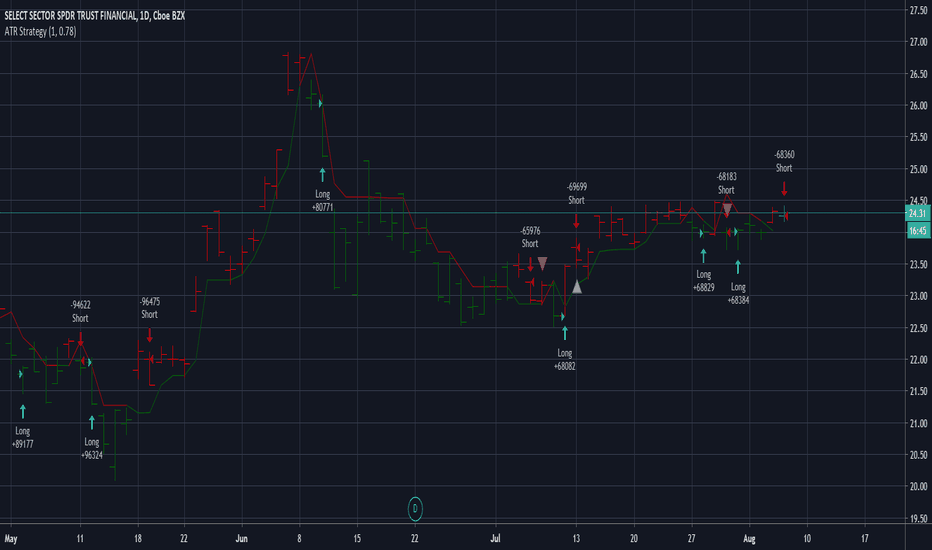Click the red down arrow below Short -94622
The height and width of the screenshot is (550, 932).
(x=80, y=340)
